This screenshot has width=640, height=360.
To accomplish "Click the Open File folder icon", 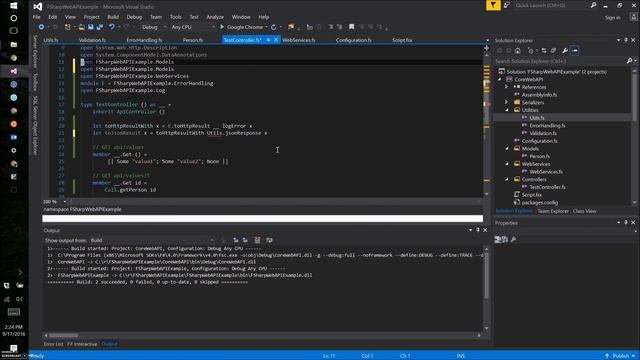I will pos(82,27).
